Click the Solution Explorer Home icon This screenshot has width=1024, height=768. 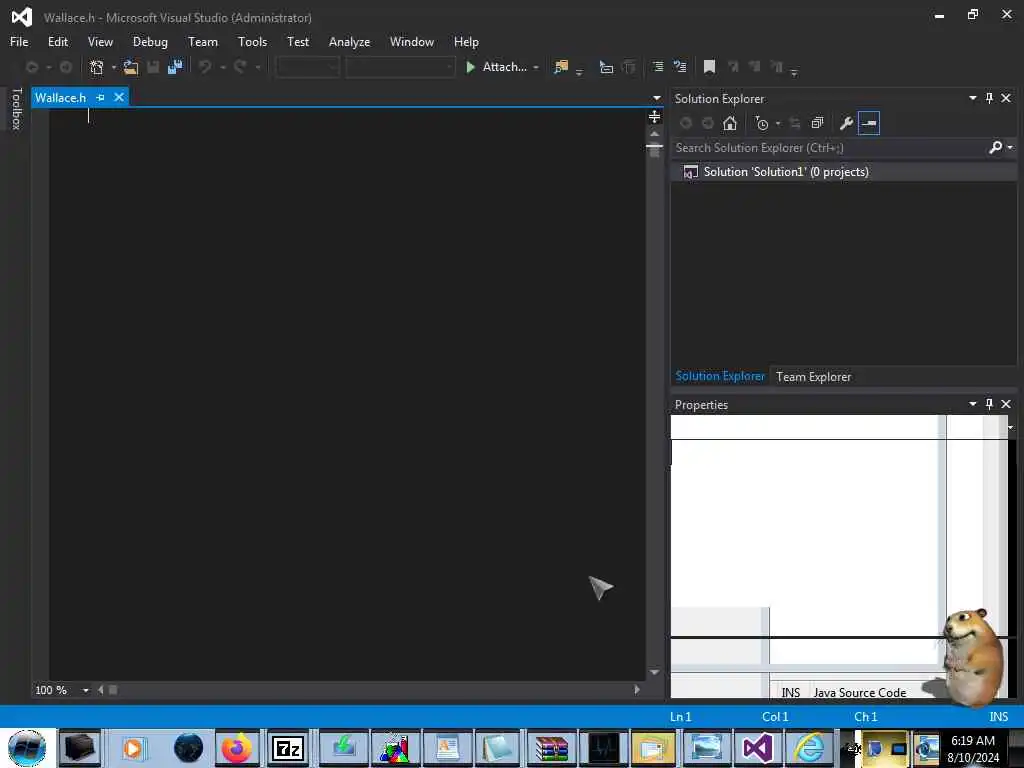pyautogui.click(x=729, y=123)
